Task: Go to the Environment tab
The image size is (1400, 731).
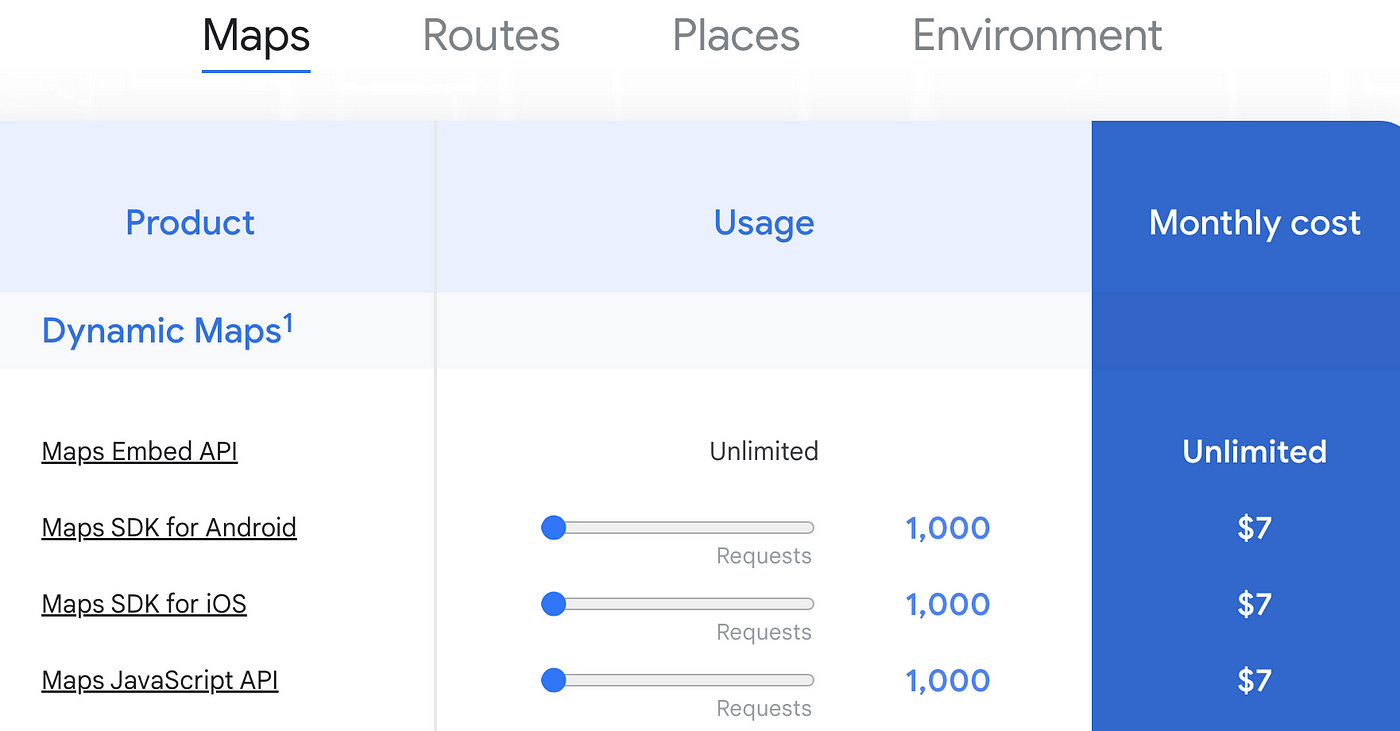Action: 1037,37
